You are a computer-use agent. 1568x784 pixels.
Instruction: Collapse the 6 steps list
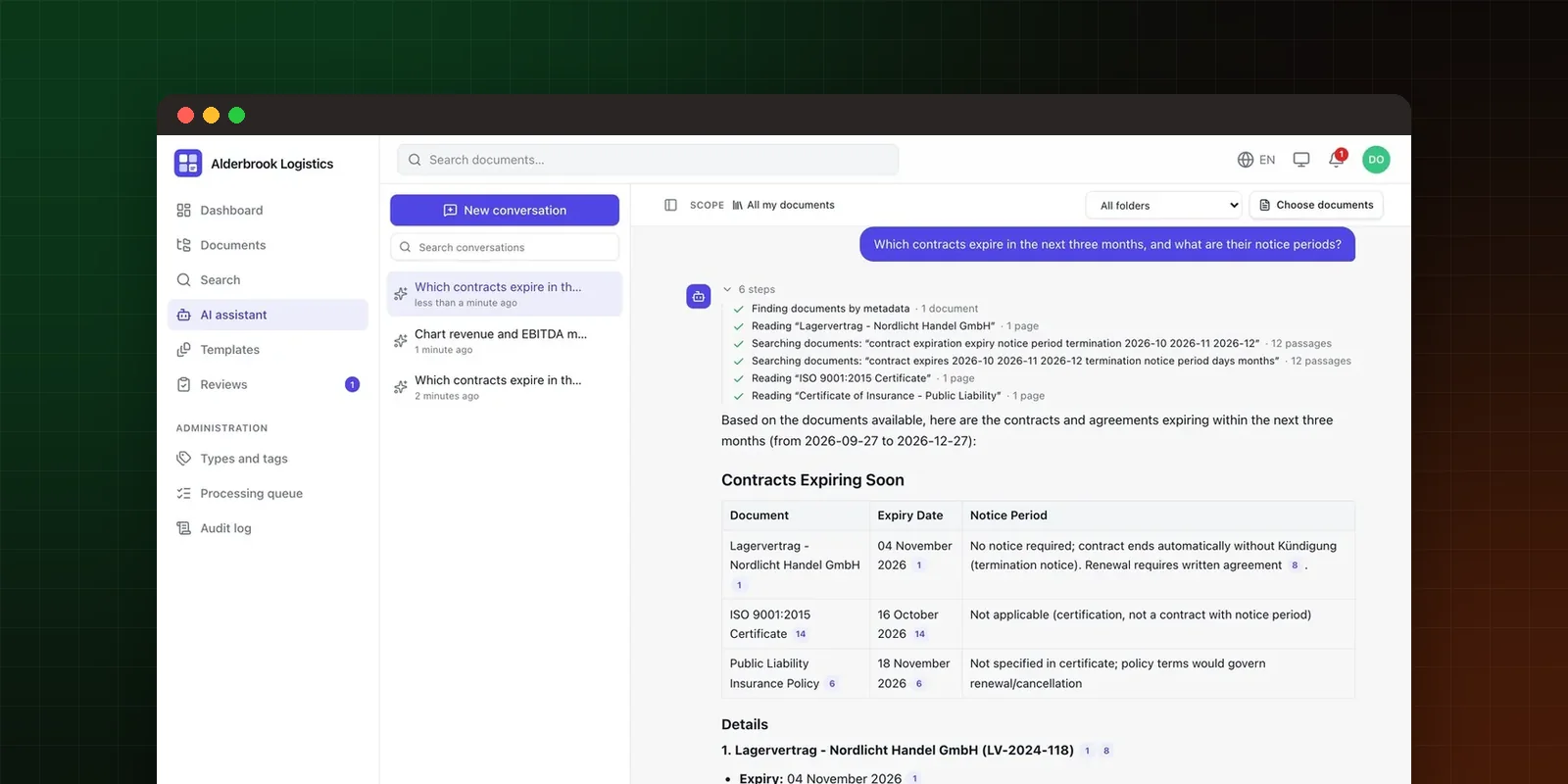coord(750,289)
